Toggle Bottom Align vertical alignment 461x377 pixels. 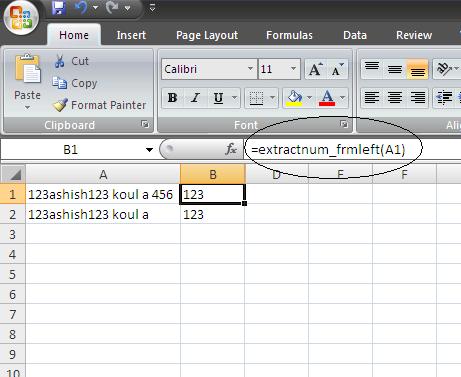click(417, 69)
